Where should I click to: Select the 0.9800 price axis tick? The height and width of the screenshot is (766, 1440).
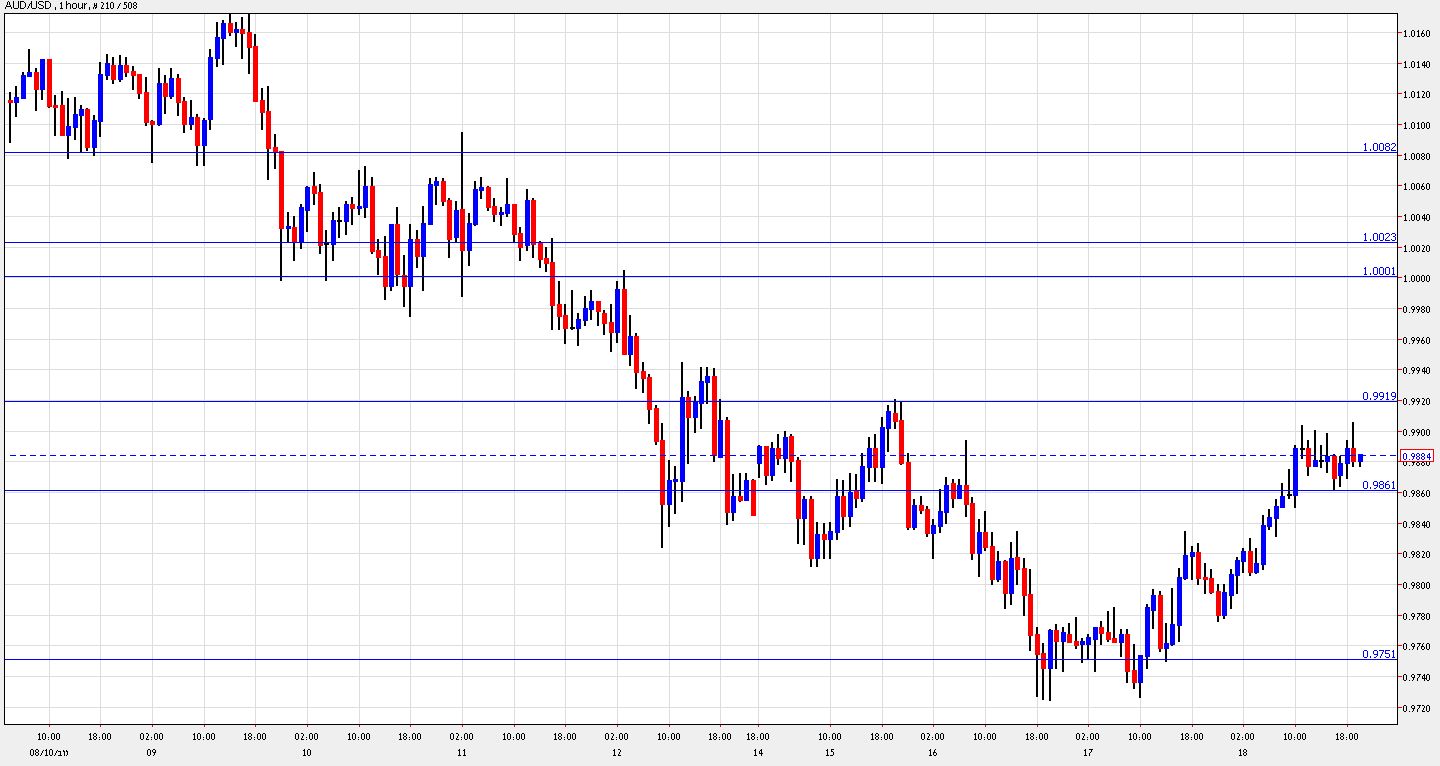[x=1418, y=585]
